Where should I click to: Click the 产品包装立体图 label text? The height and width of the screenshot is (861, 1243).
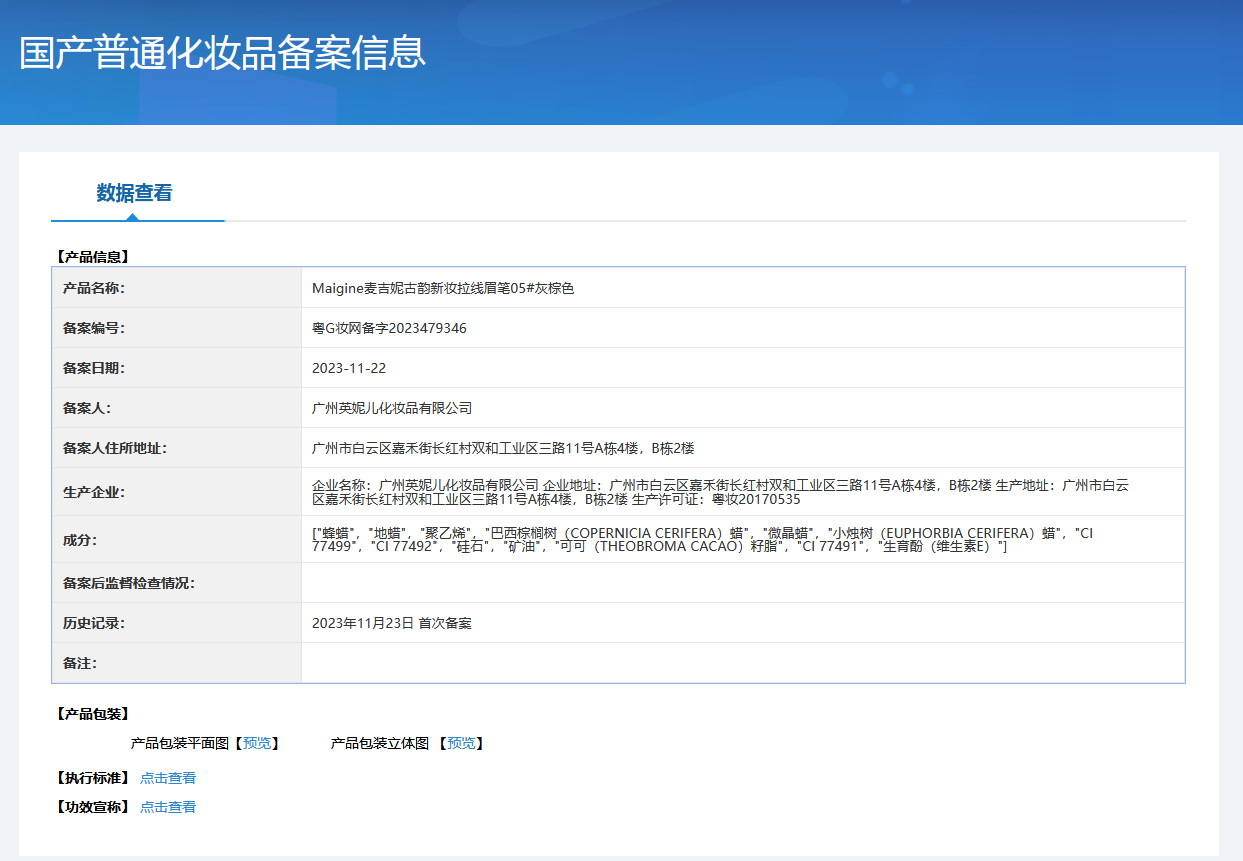click(380, 743)
